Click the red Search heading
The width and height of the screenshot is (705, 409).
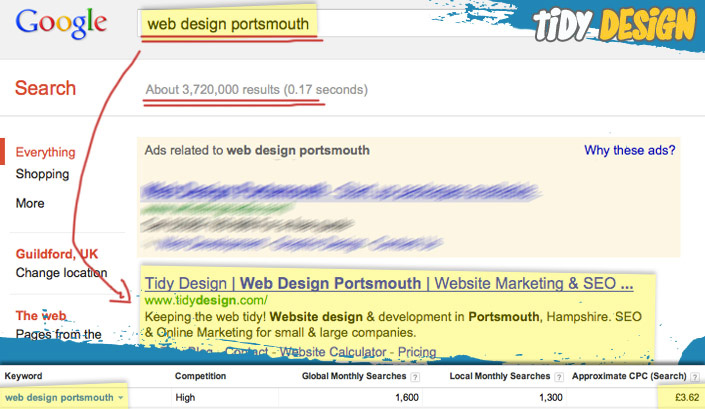click(45, 88)
